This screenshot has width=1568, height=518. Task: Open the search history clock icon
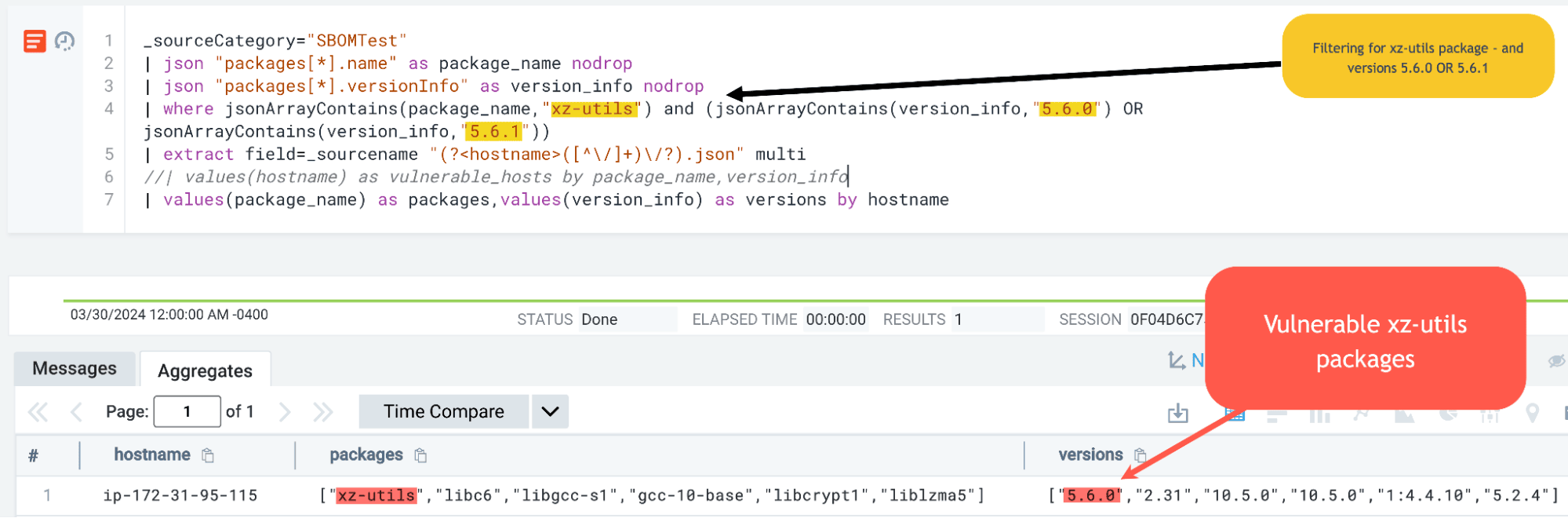coord(65,41)
